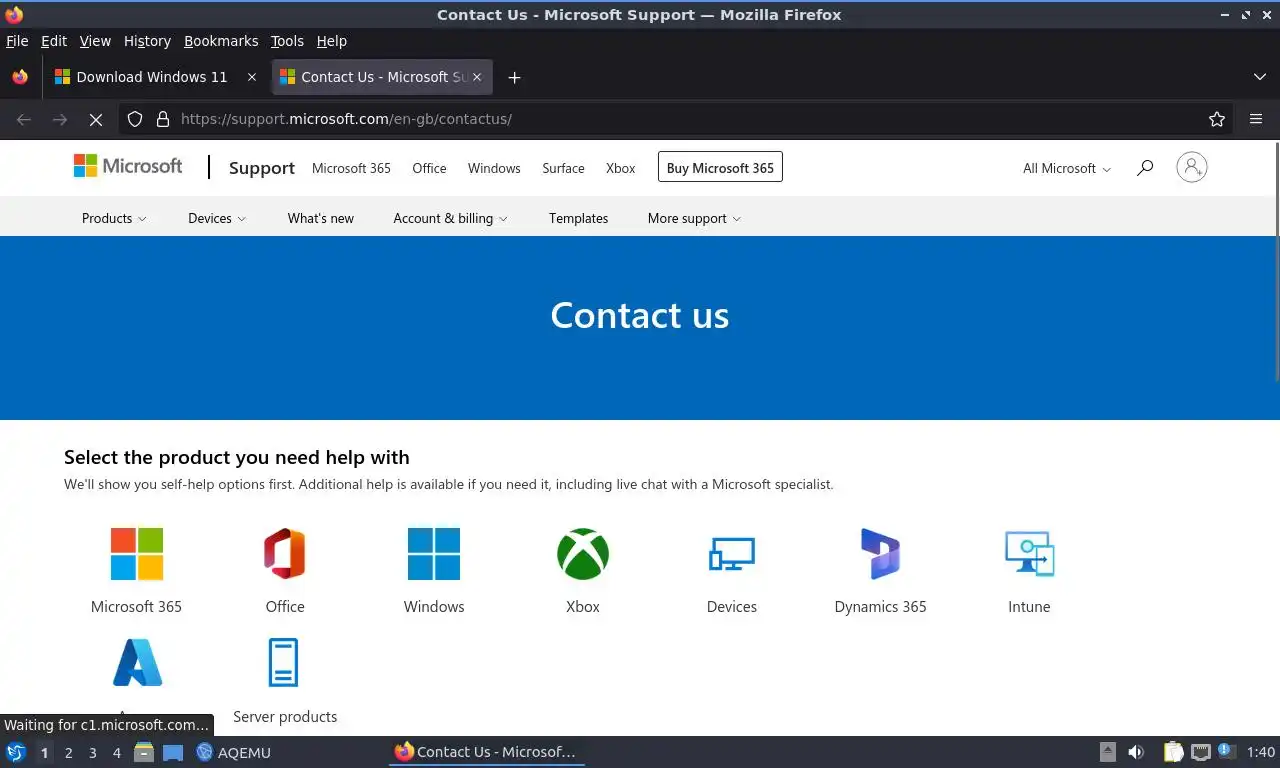1280x768 pixels.
Task: Select the Office product icon
Action: pyautogui.click(x=284, y=554)
